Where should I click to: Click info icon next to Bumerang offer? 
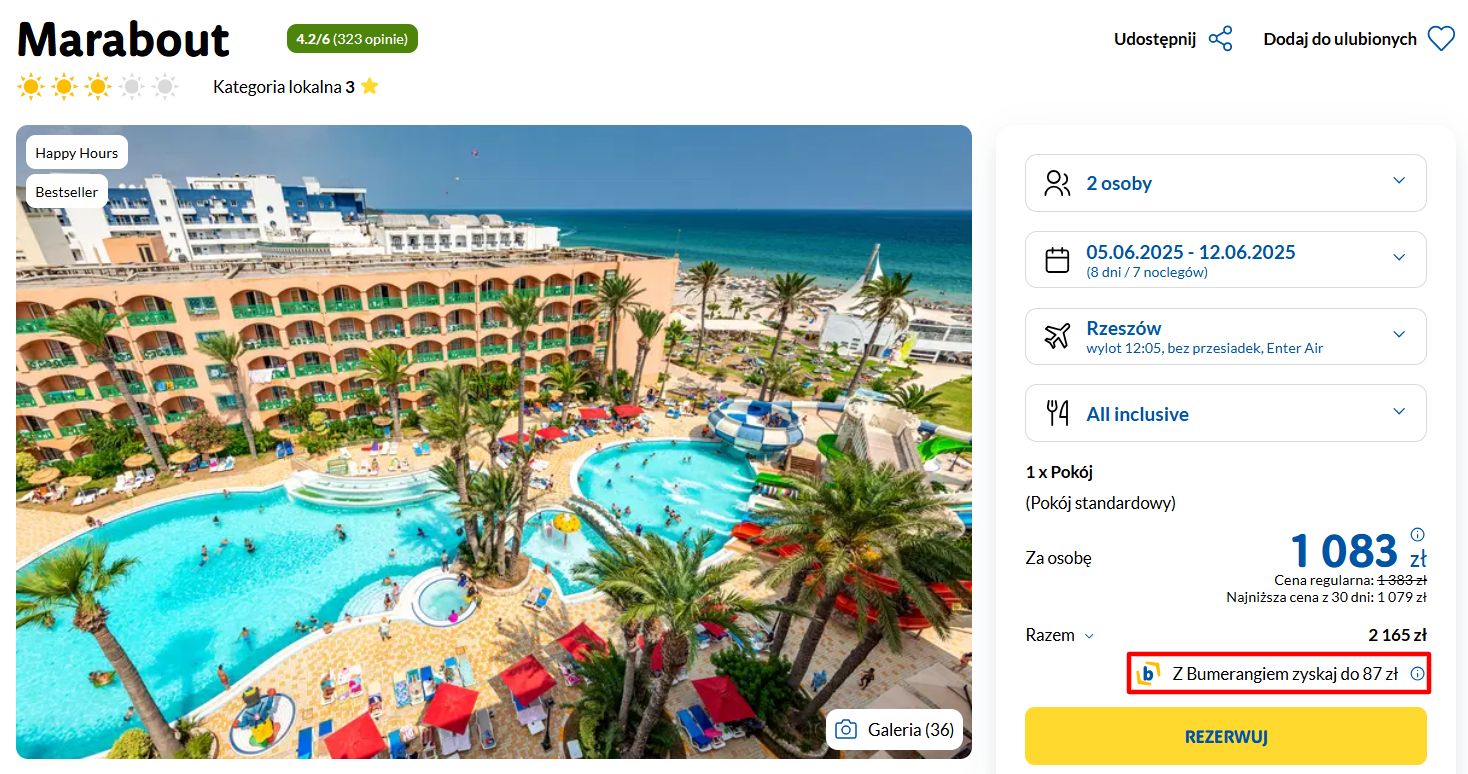[x=1417, y=674]
